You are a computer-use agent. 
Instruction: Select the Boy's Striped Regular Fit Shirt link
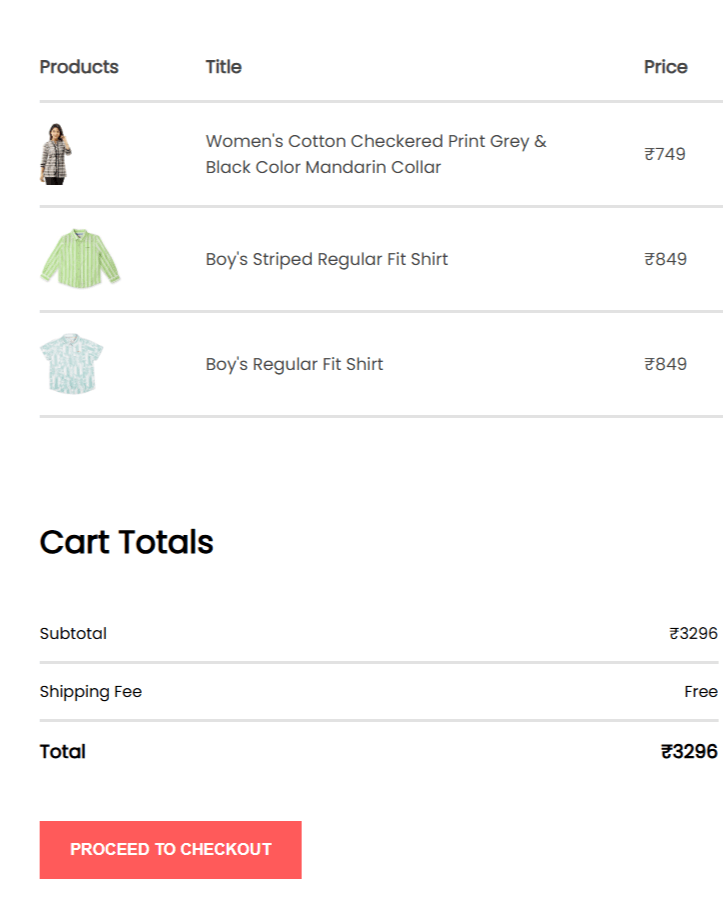[326, 258]
